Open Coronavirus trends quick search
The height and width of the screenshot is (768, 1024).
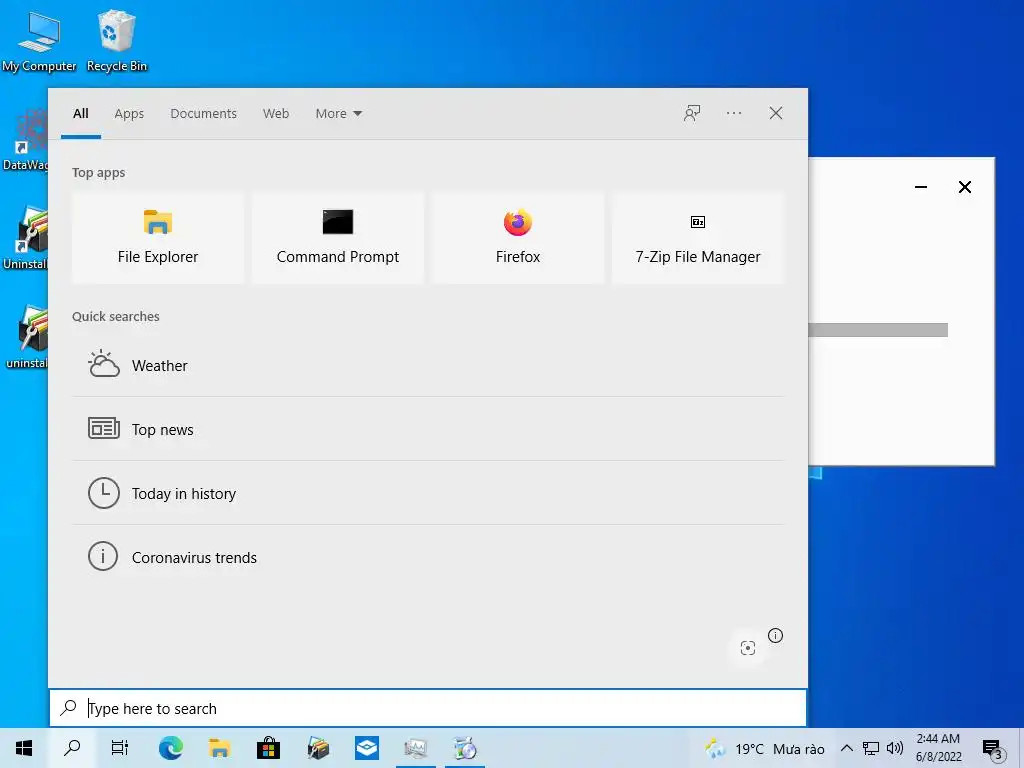point(428,557)
